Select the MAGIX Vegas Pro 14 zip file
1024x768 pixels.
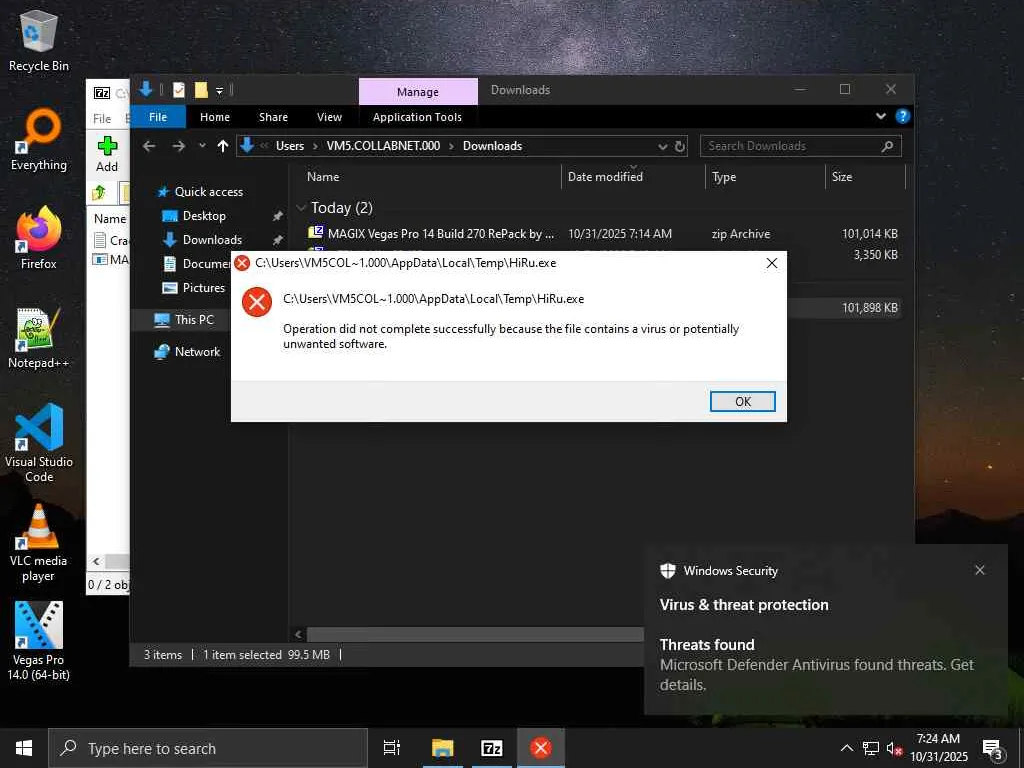coord(604,234)
